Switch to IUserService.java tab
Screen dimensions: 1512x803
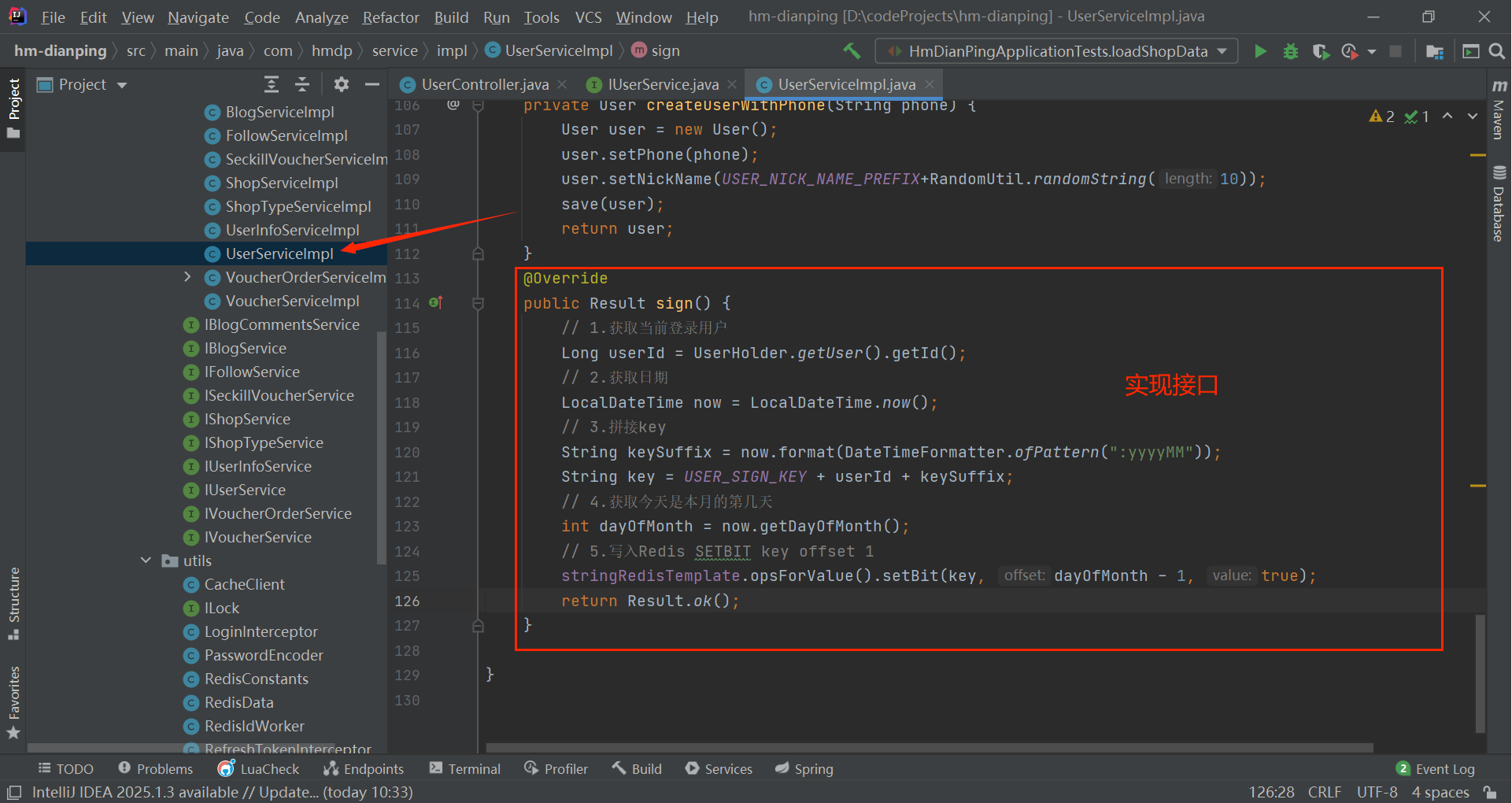[663, 84]
